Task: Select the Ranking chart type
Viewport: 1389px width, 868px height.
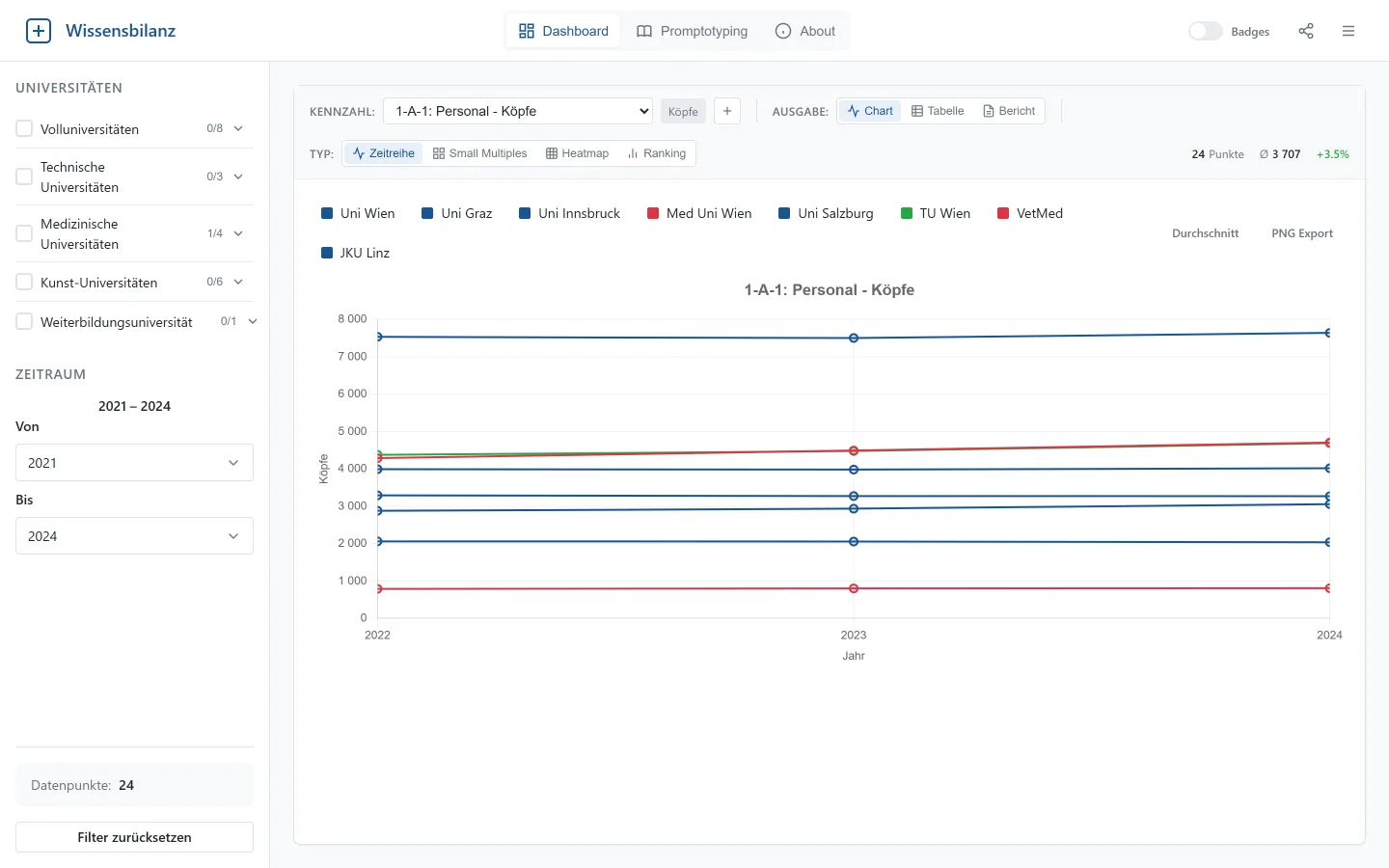Action: pos(656,153)
